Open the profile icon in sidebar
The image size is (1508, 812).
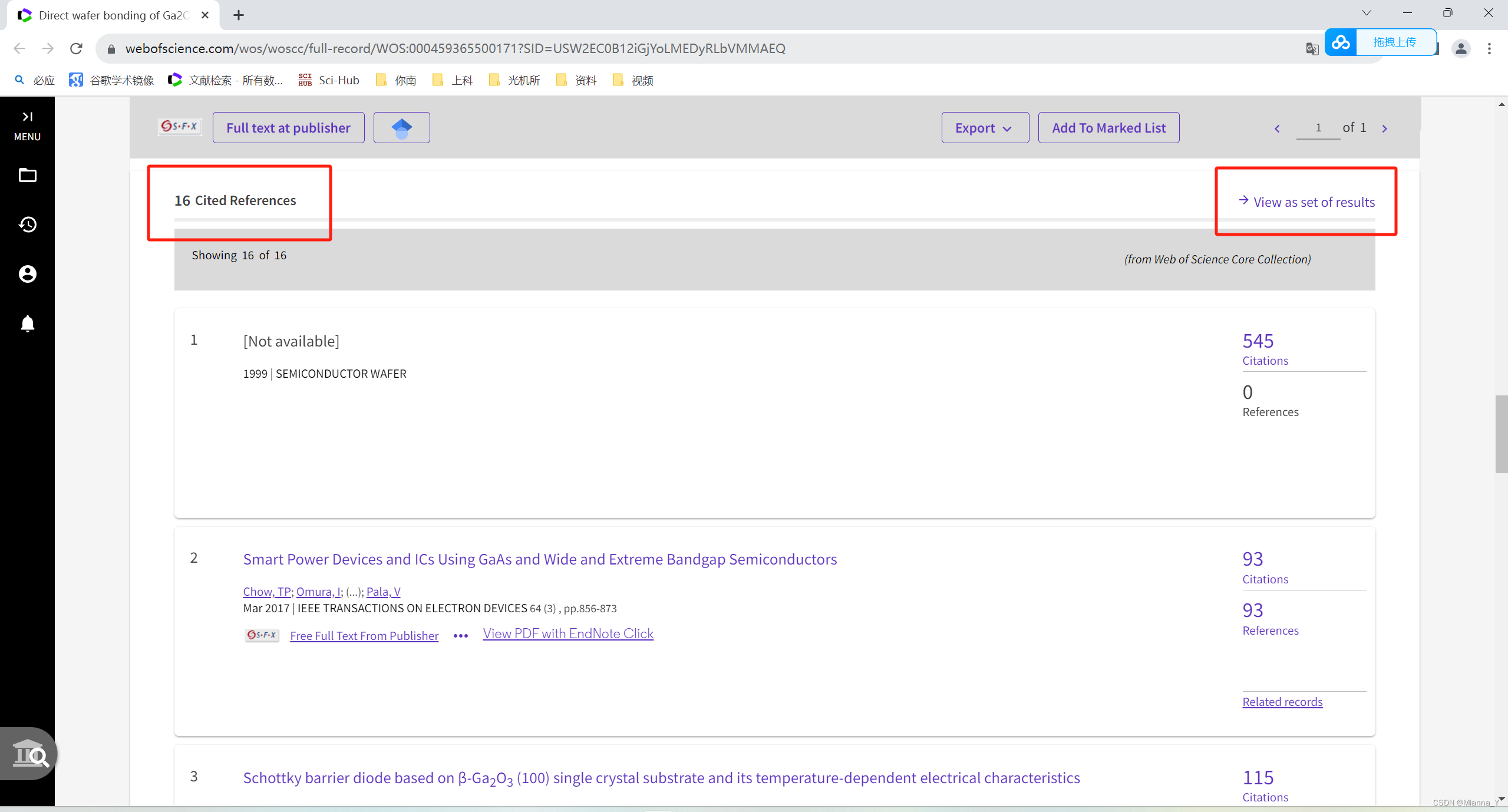(x=27, y=274)
